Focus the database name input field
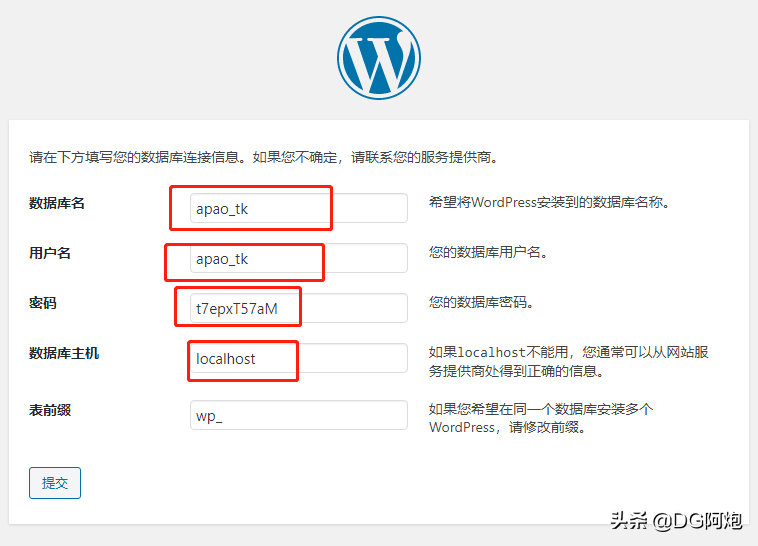The height and width of the screenshot is (546, 758). (299, 208)
